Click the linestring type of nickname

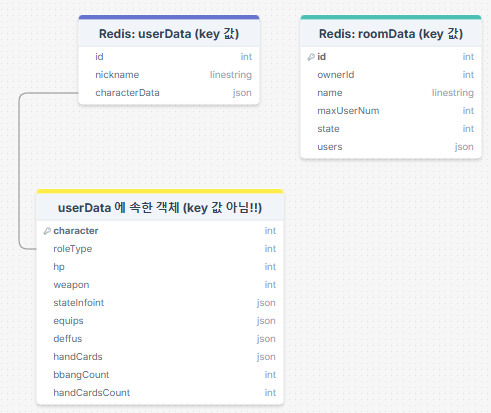[x=231, y=75]
